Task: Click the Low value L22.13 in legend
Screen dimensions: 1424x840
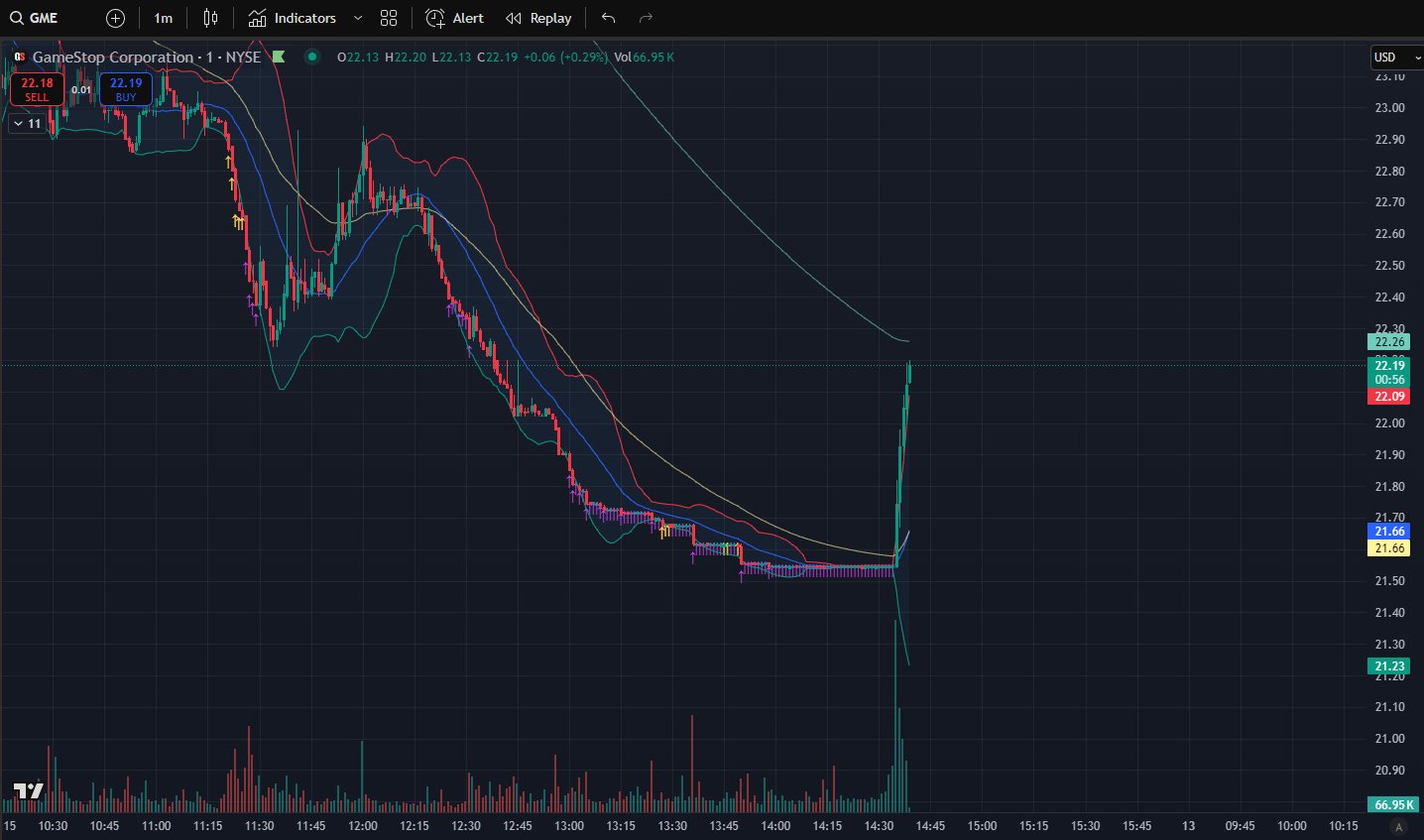Action: pos(452,57)
